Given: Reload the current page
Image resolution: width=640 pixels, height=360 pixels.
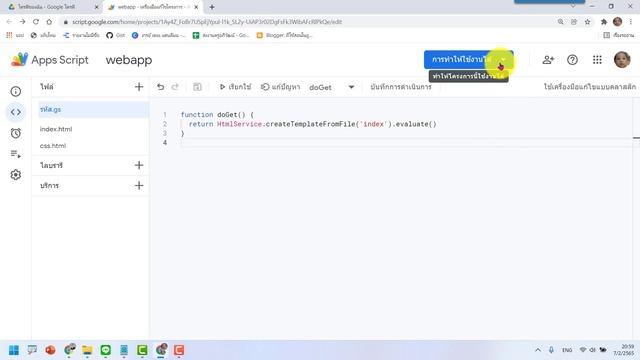Looking at the screenshot, I should (x=36, y=22).
